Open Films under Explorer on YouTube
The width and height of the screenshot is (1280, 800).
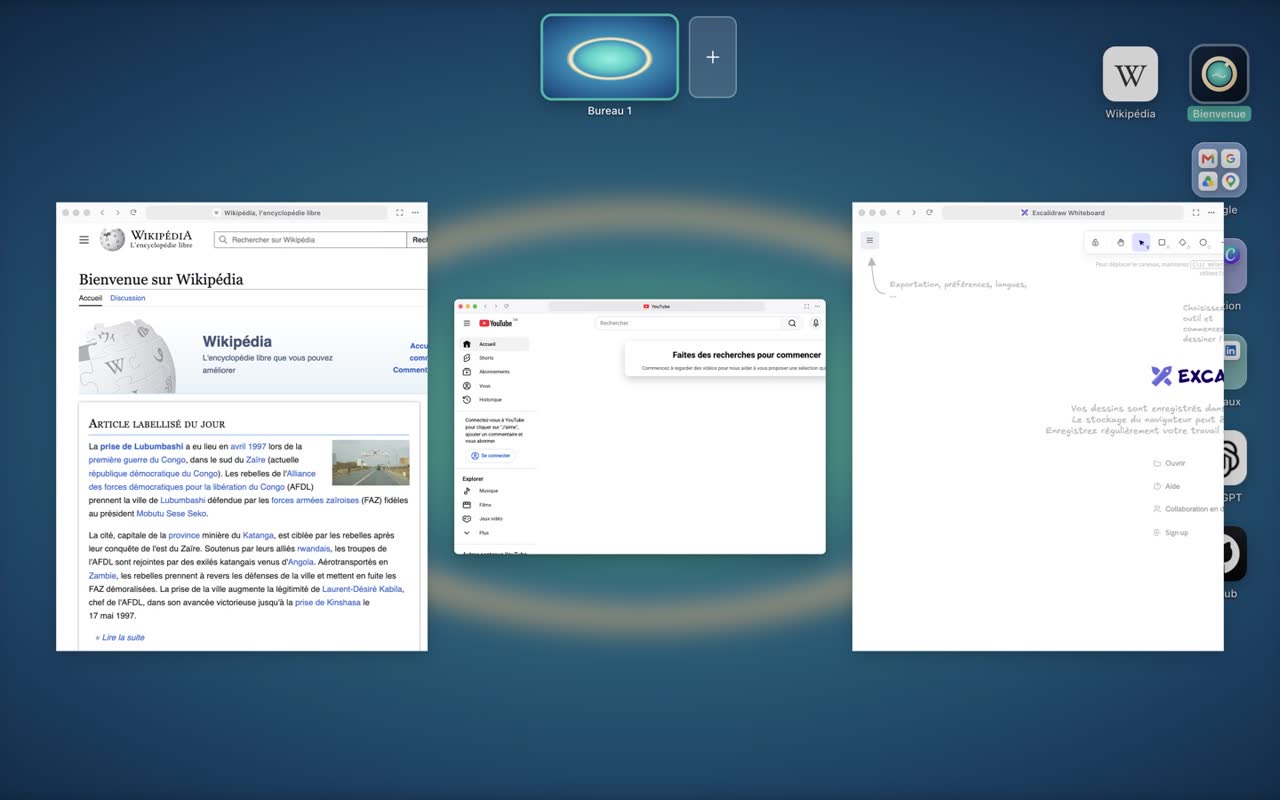495,505
